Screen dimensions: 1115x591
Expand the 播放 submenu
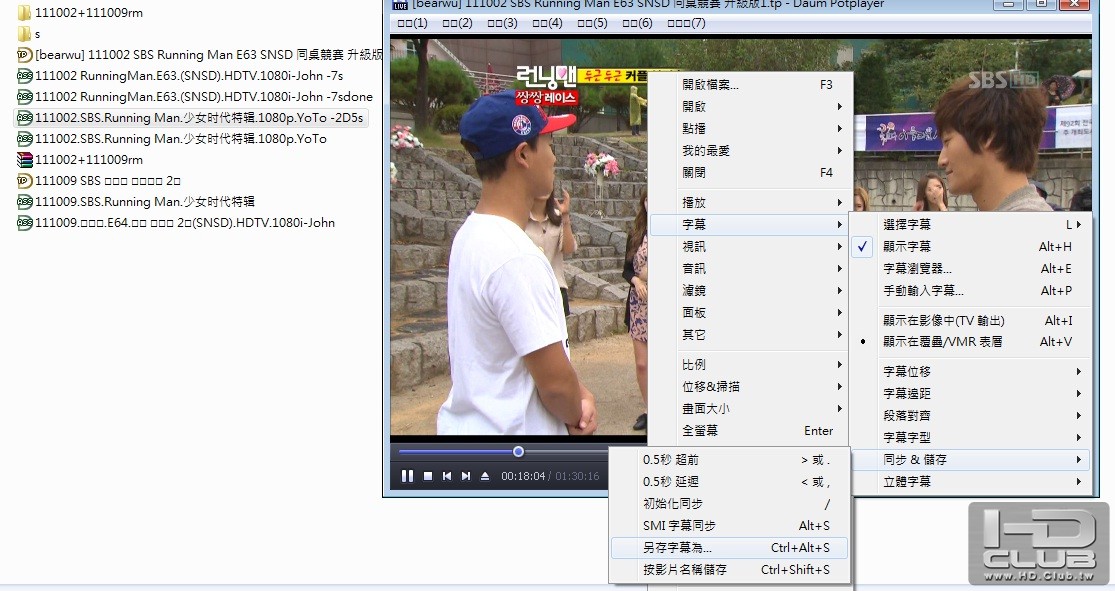tap(750, 202)
